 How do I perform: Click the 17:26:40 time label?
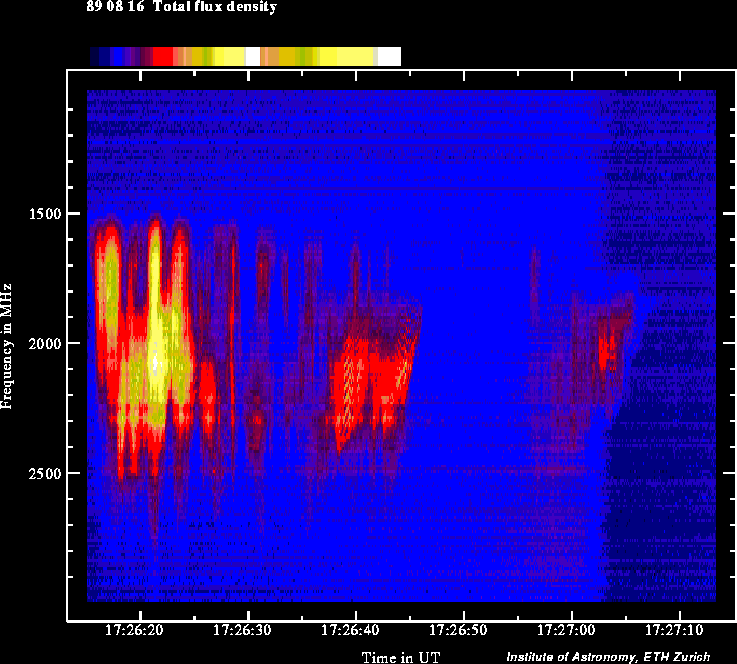coord(350,630)
